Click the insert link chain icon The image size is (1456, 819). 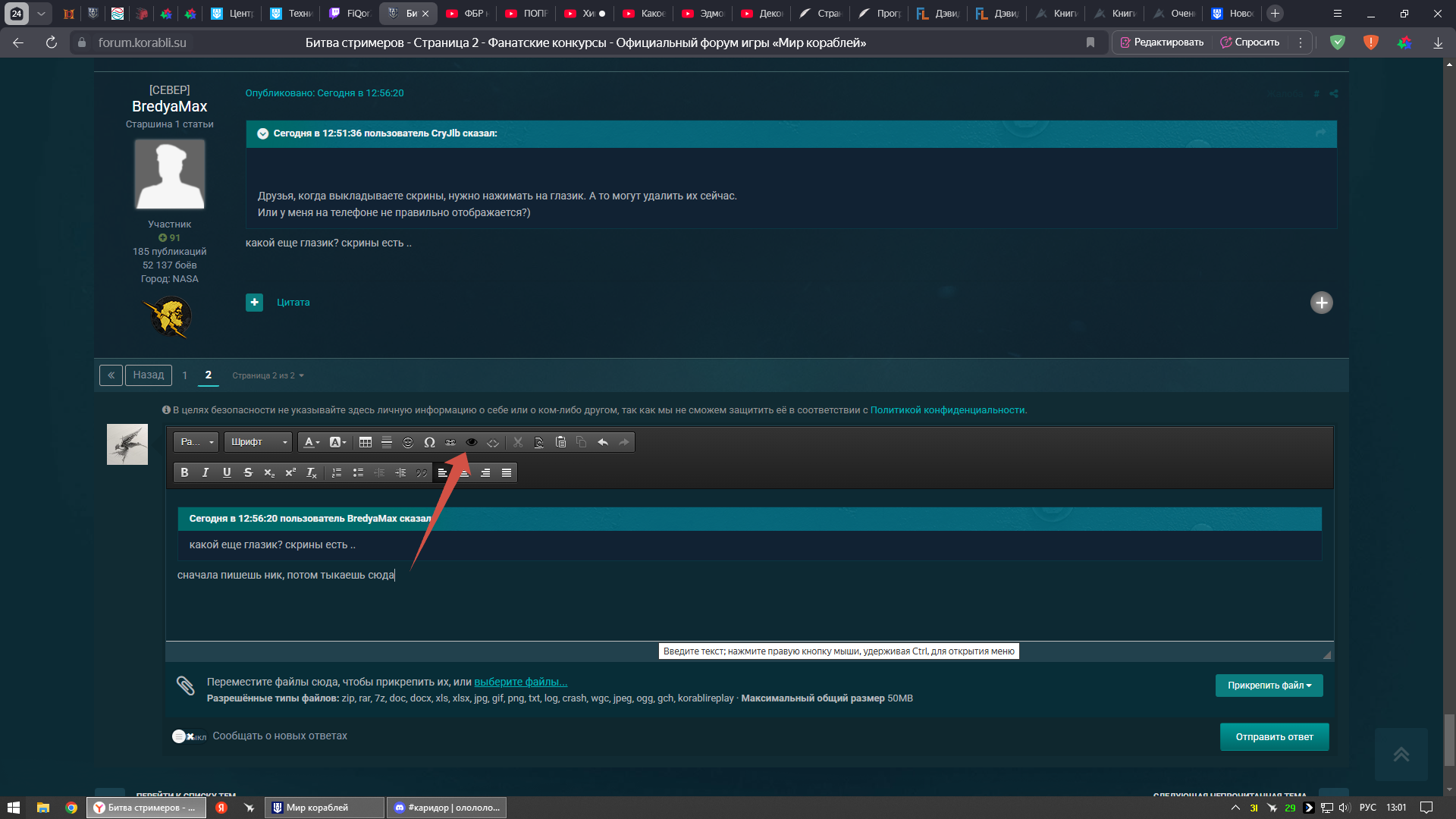tap(450, 442)
